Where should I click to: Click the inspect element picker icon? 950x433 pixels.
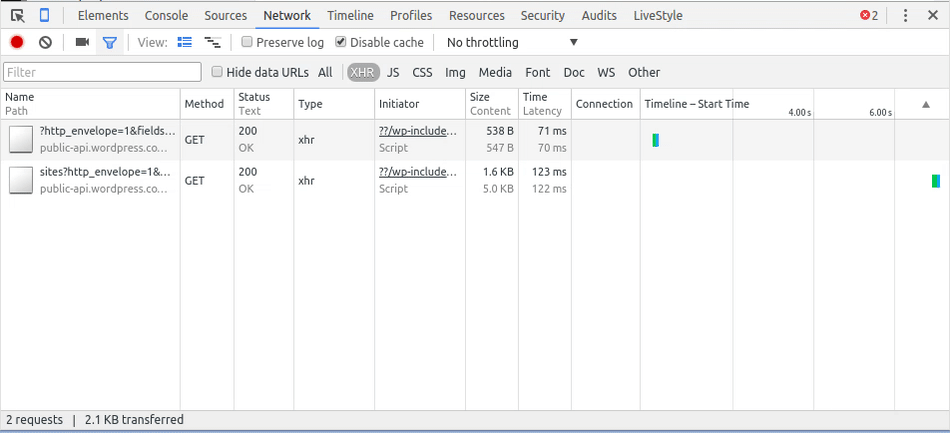(x=18, y=15)
